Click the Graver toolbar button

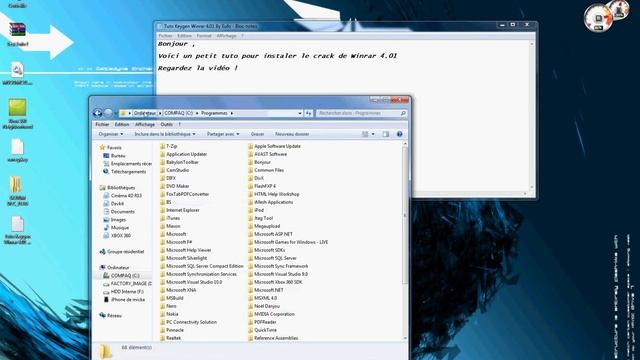pos(258,134)
